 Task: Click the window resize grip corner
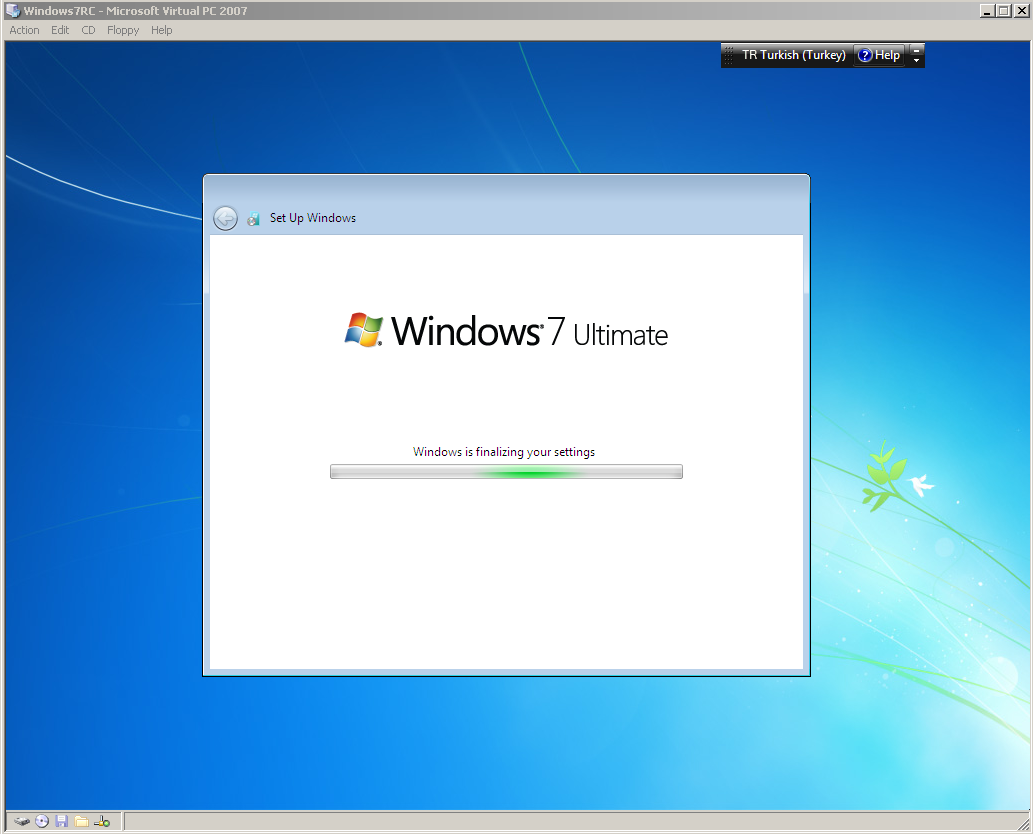pos(1024,825)
